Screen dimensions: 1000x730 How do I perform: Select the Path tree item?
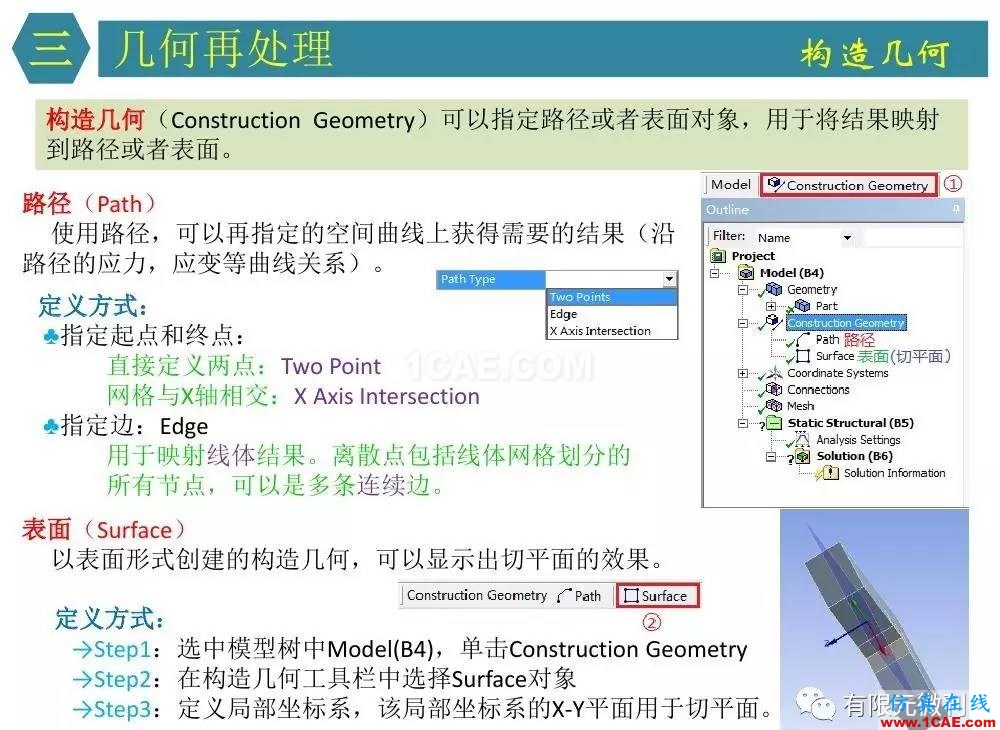827,340
